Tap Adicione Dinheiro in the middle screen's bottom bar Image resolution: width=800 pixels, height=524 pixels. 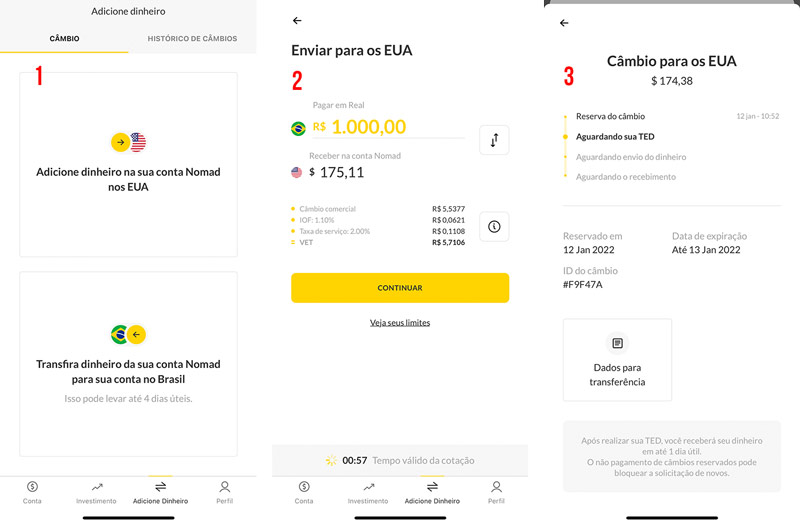(x=432, y=492)
